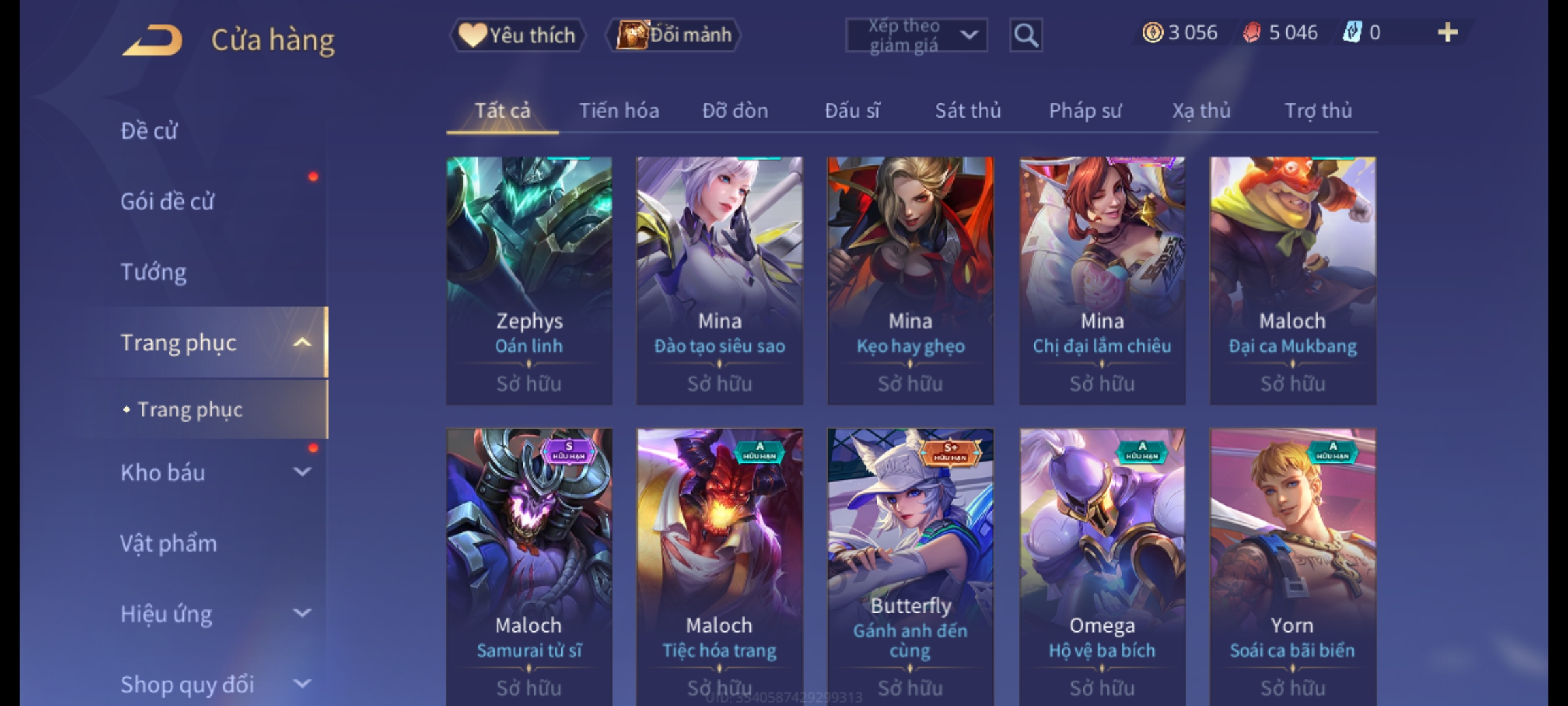Select the Zephys Oán linh skin card
Viewport: 1568px width, 706px height.
529,280
